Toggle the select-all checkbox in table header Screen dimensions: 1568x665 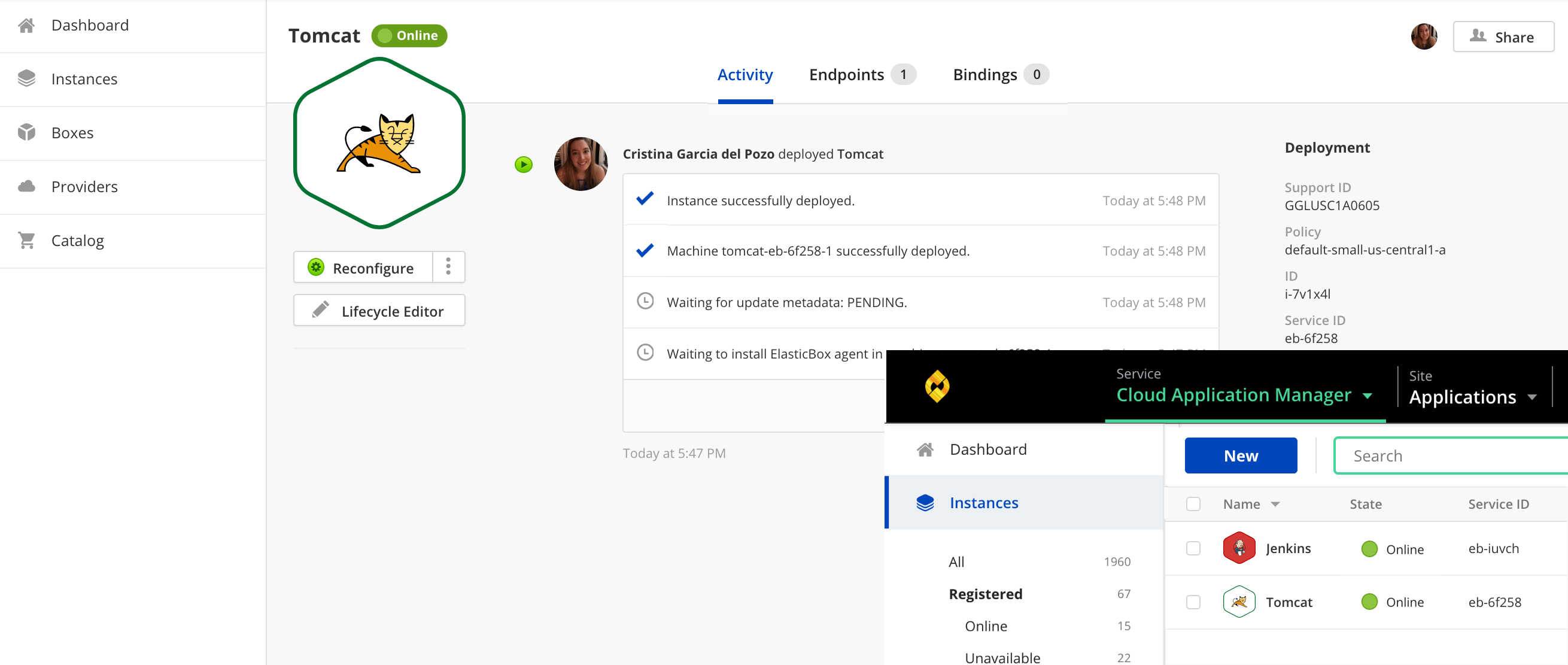[1193, 504]
